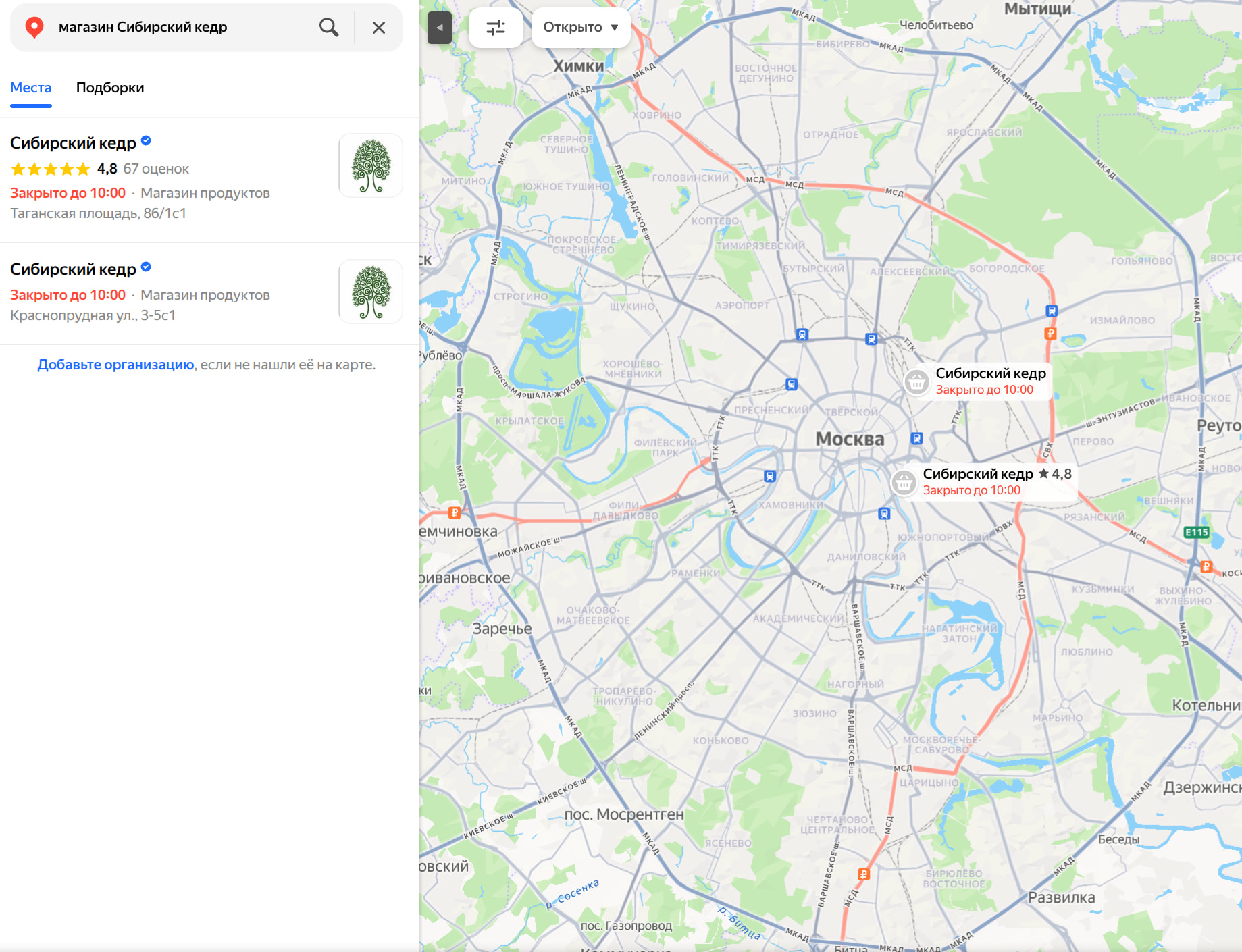Collapse the side panel with arrow button
1242x952 pixels.
439,28
